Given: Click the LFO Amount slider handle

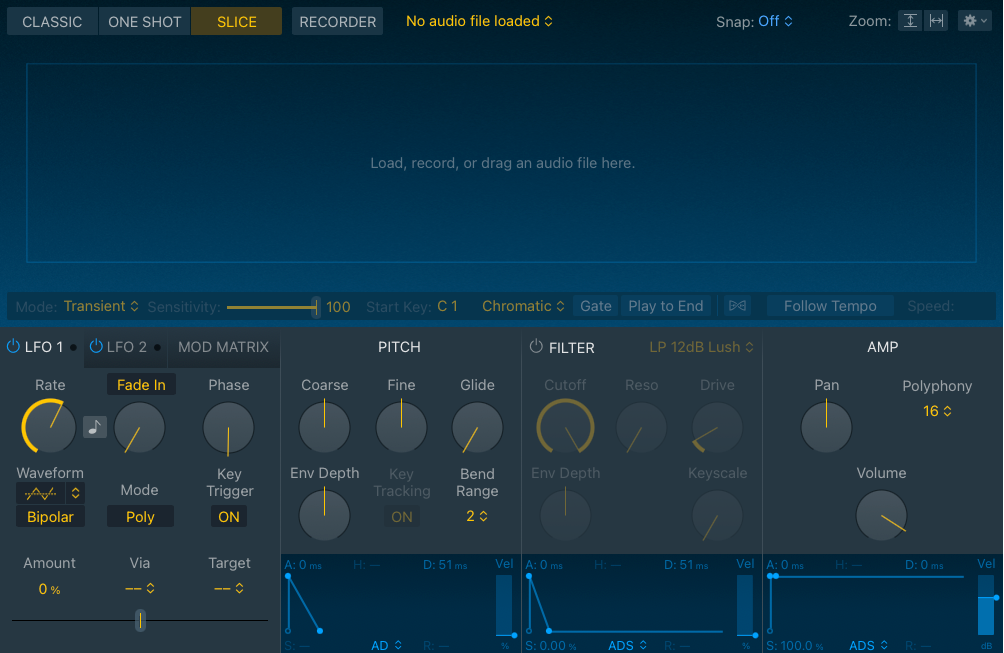Looking at the screenshot, I should 140,620.
